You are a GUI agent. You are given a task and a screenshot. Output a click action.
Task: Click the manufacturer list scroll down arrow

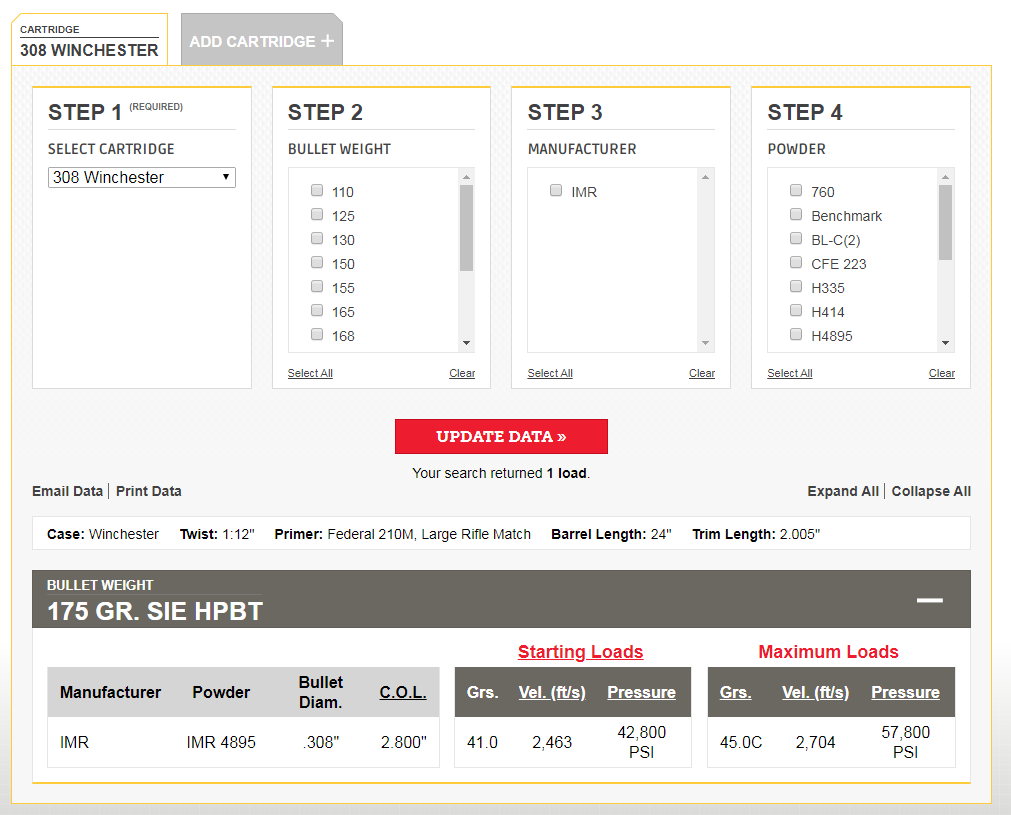pyautogui.click(x=705, y=343)
